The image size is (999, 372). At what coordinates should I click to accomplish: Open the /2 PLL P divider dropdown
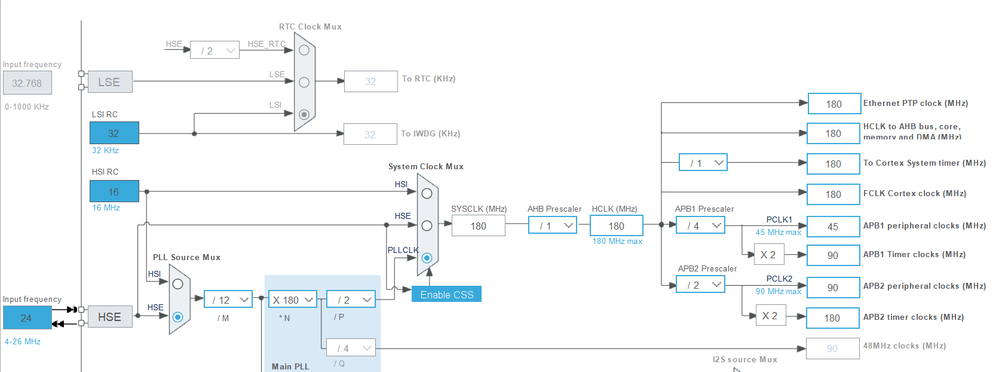coord(350,299)
